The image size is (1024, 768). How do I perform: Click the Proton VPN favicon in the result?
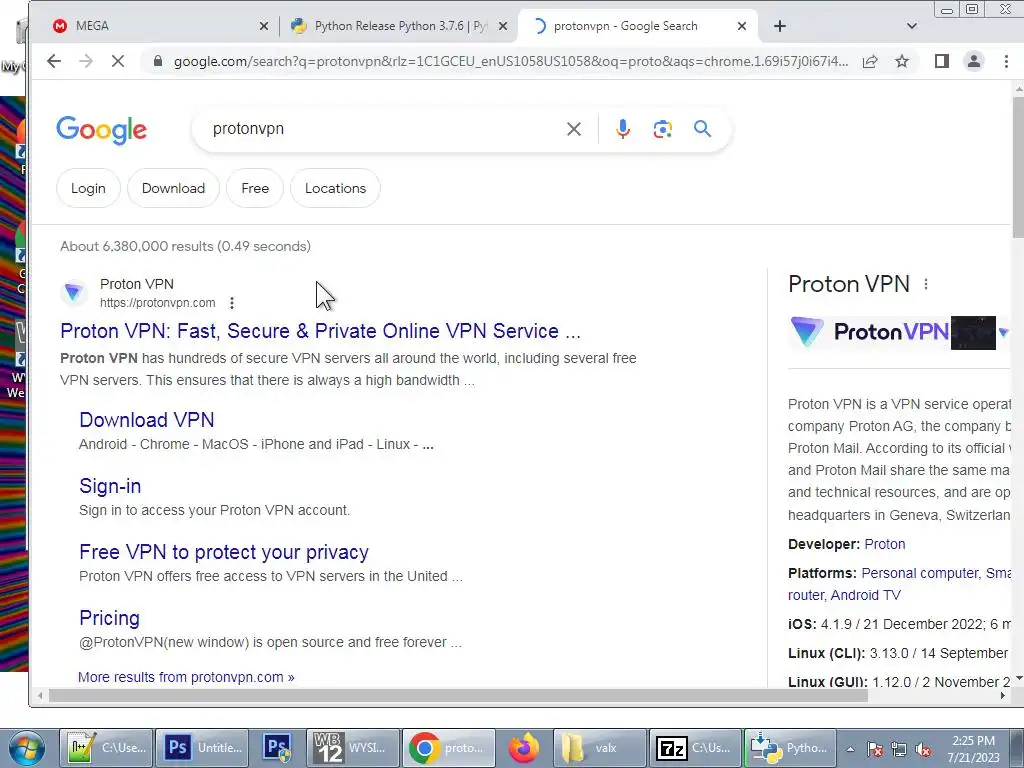[74, 293]
